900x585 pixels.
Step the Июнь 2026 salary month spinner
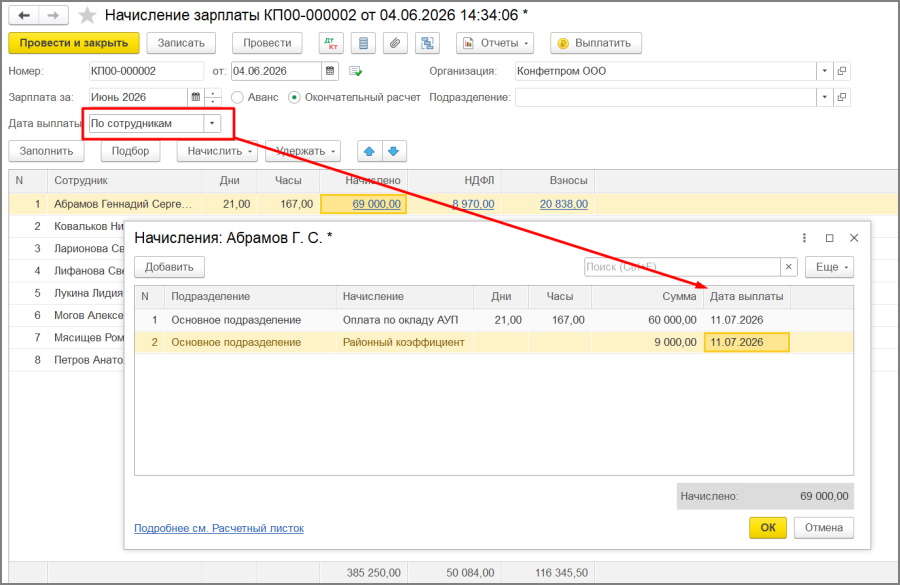tap(213, 97)
